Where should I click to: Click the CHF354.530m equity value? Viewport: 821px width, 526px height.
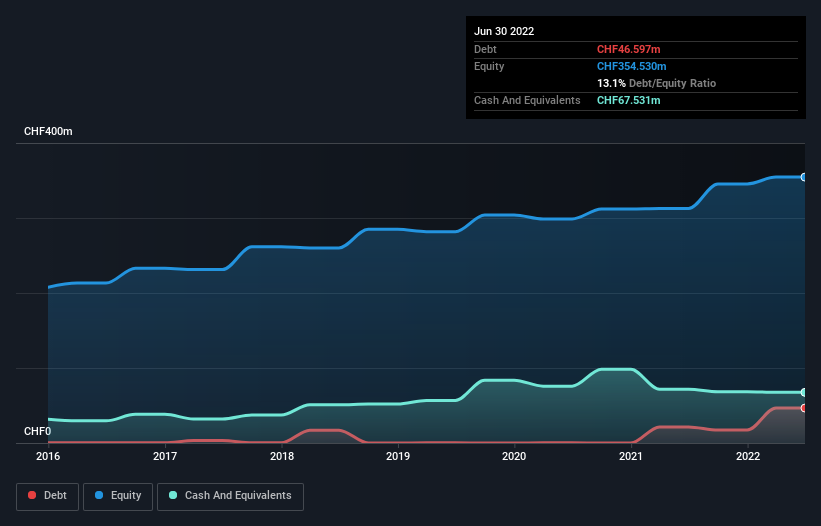(x=631, y=66)
